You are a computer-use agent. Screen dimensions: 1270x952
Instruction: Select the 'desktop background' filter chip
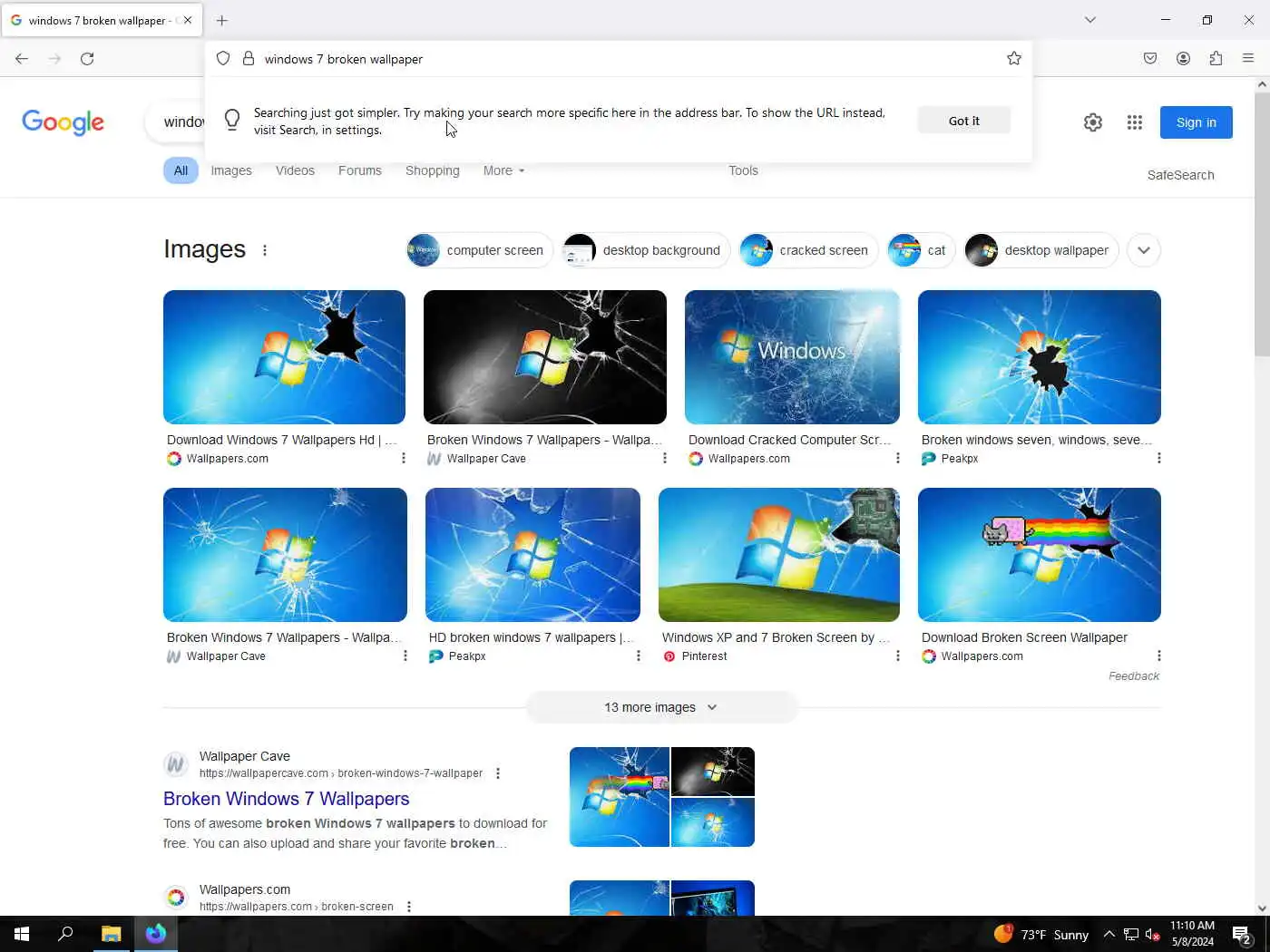pos(645,250)
